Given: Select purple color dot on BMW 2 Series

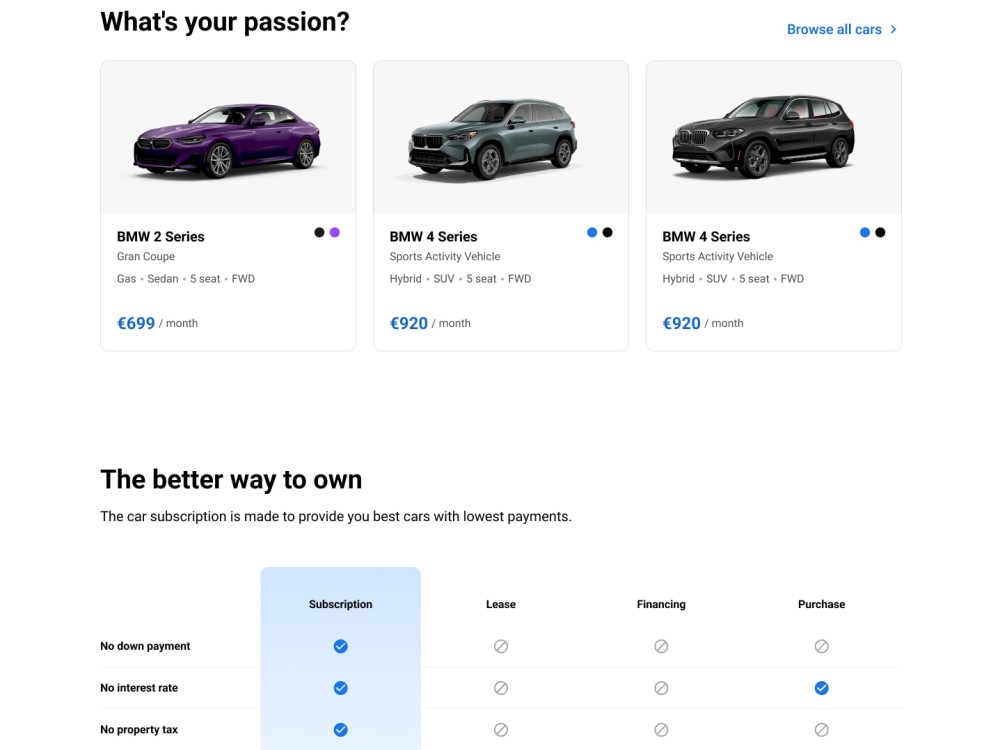Looking at the screenshot, I should click(x=335, y=232).
